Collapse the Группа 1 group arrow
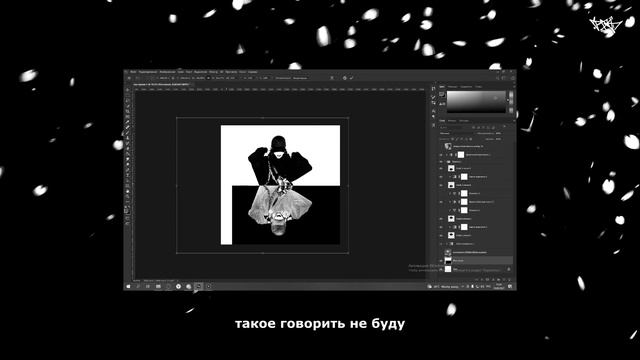Viewport: 640px width, 360px height. [446, 162]
